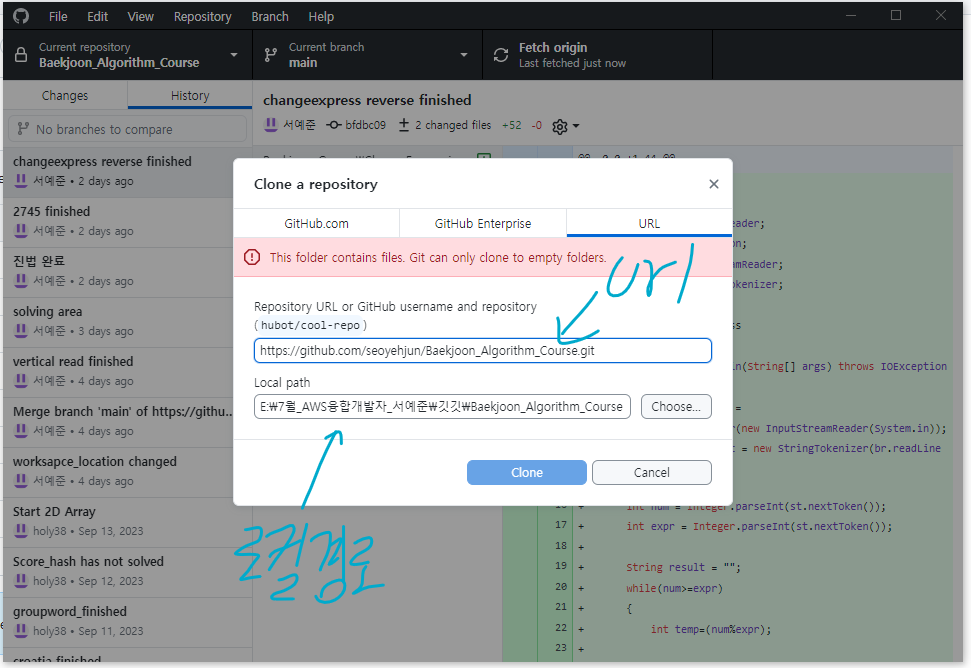Screen dimensions: 971x668
Task: Click the changed files plus-minus icon
Action: 404,125
